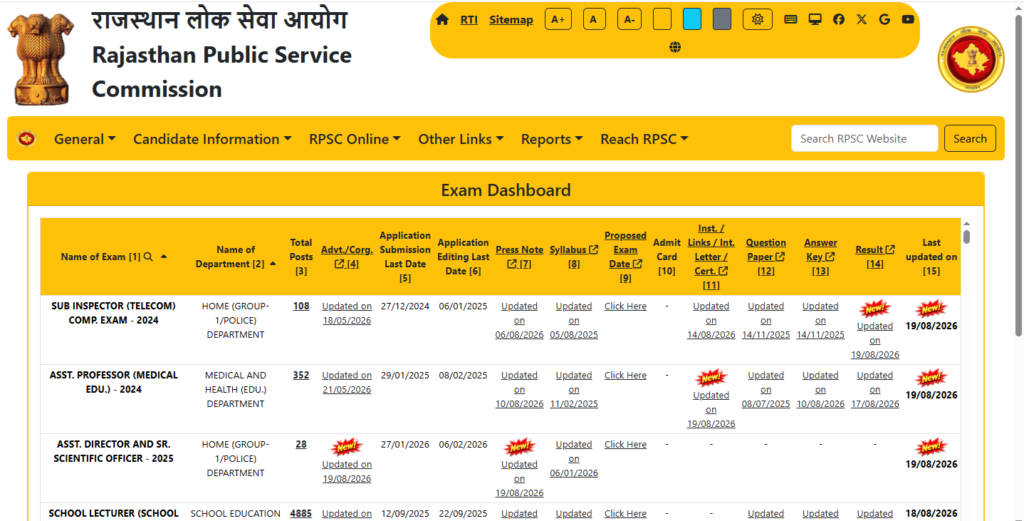Open the Syllabus column header link
Image resolution: width=1024 pixels, height=521 pixels.
[574, 257]
